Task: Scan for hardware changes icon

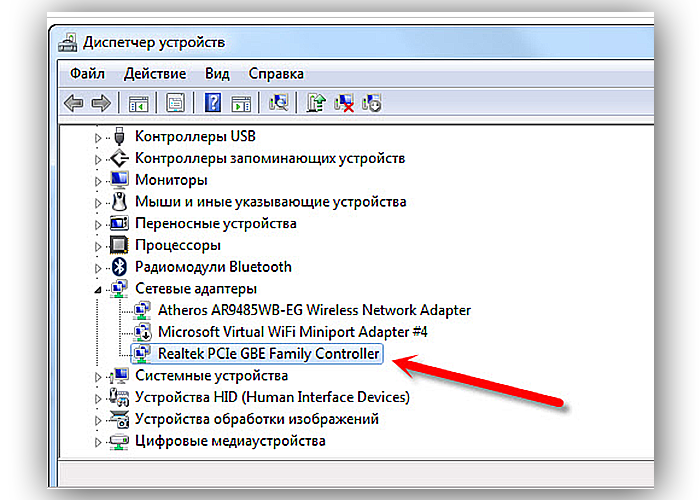Action: pyautogui.click(x=279, y=103)
